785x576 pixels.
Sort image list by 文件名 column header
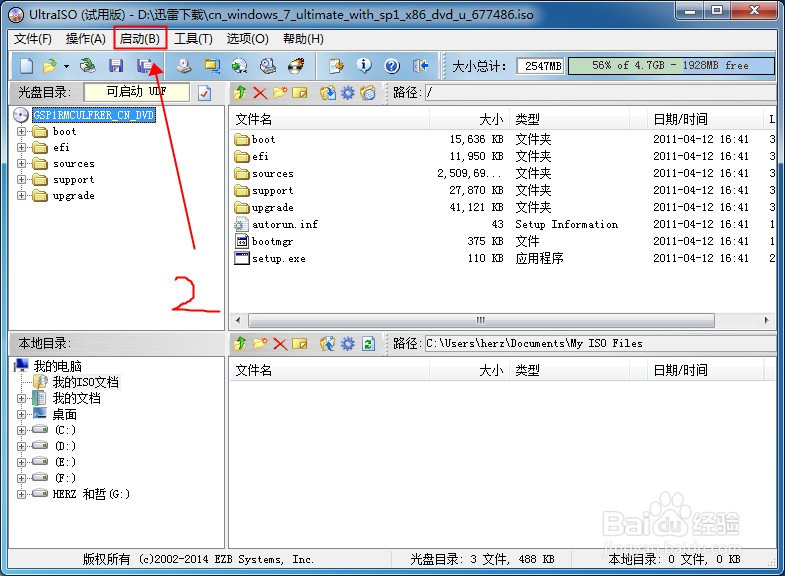[x=329, y=119]
